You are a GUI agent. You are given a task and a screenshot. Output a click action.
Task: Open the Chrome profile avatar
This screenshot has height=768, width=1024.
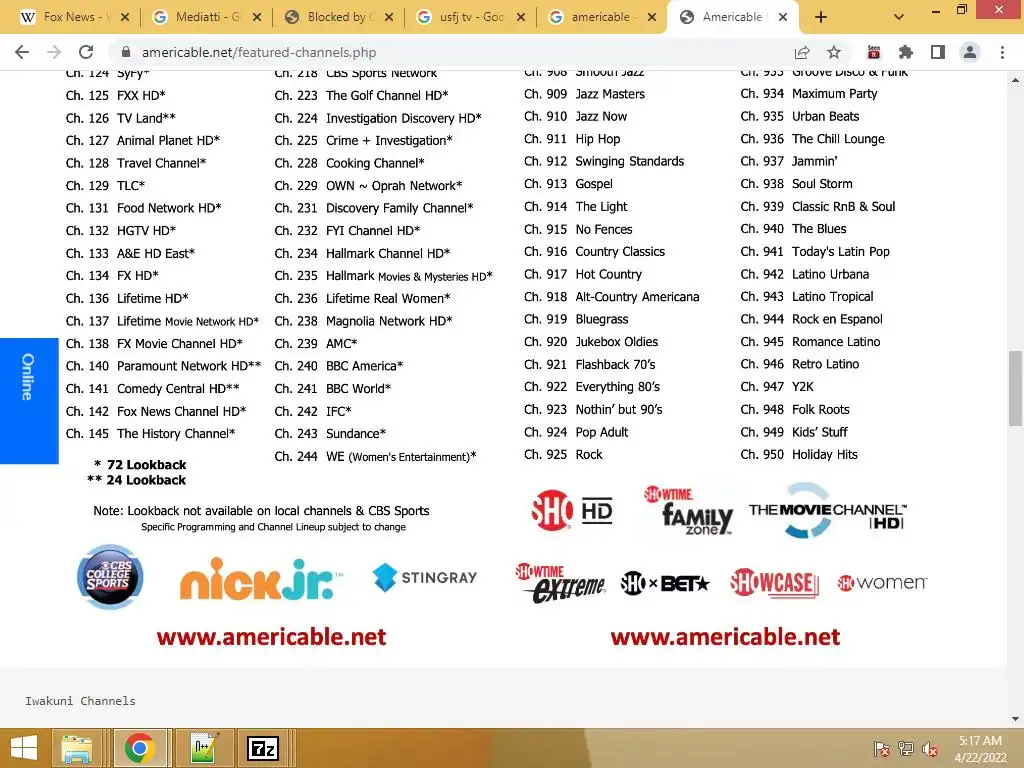(x=970, y=52)
